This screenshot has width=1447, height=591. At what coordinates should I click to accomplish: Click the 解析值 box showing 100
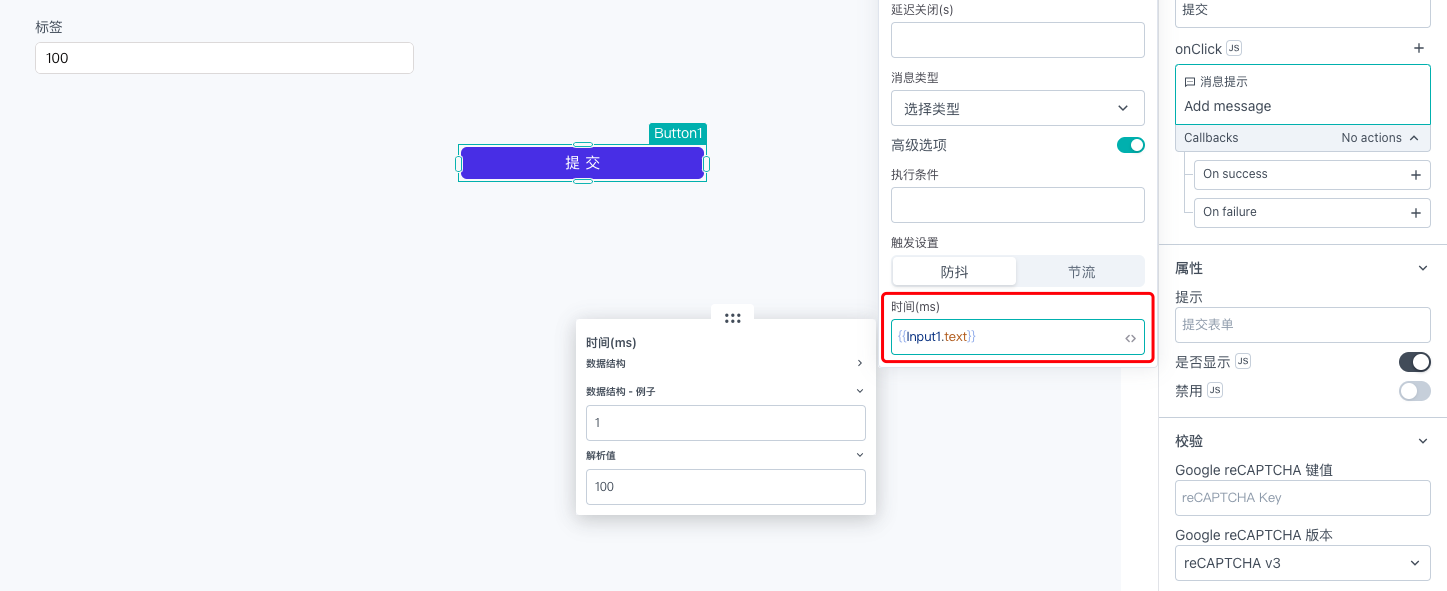point(725,487)
